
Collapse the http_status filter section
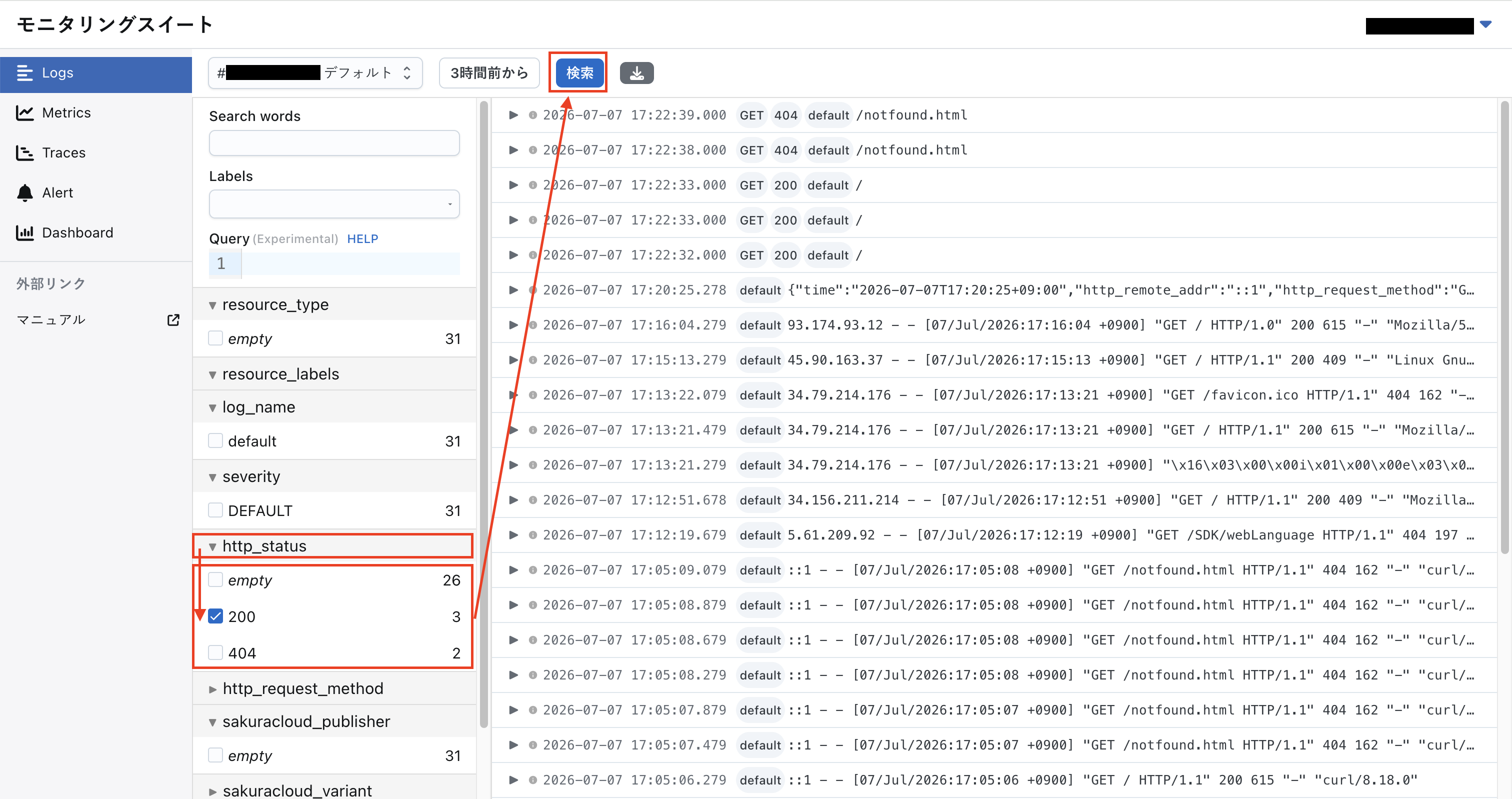213,546
